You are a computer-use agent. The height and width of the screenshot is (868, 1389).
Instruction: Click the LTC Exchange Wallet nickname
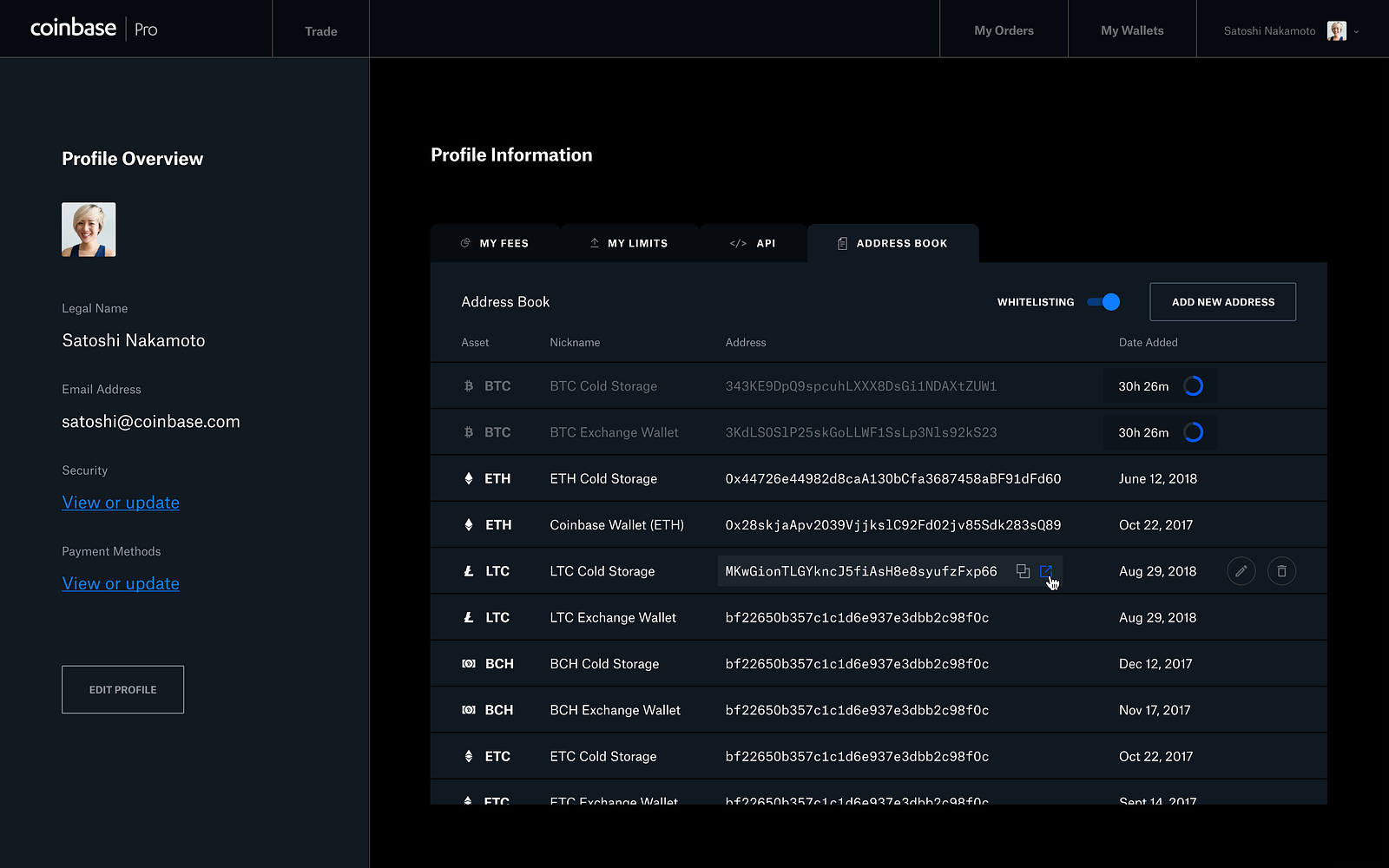(613, 618)
